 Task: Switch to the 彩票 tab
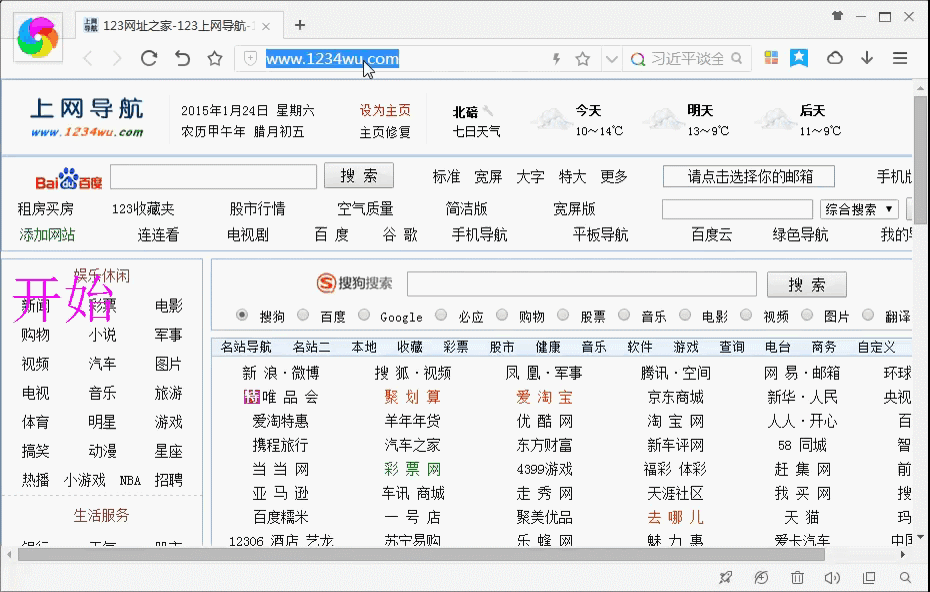pyautogui.click(x=456, y=347)
